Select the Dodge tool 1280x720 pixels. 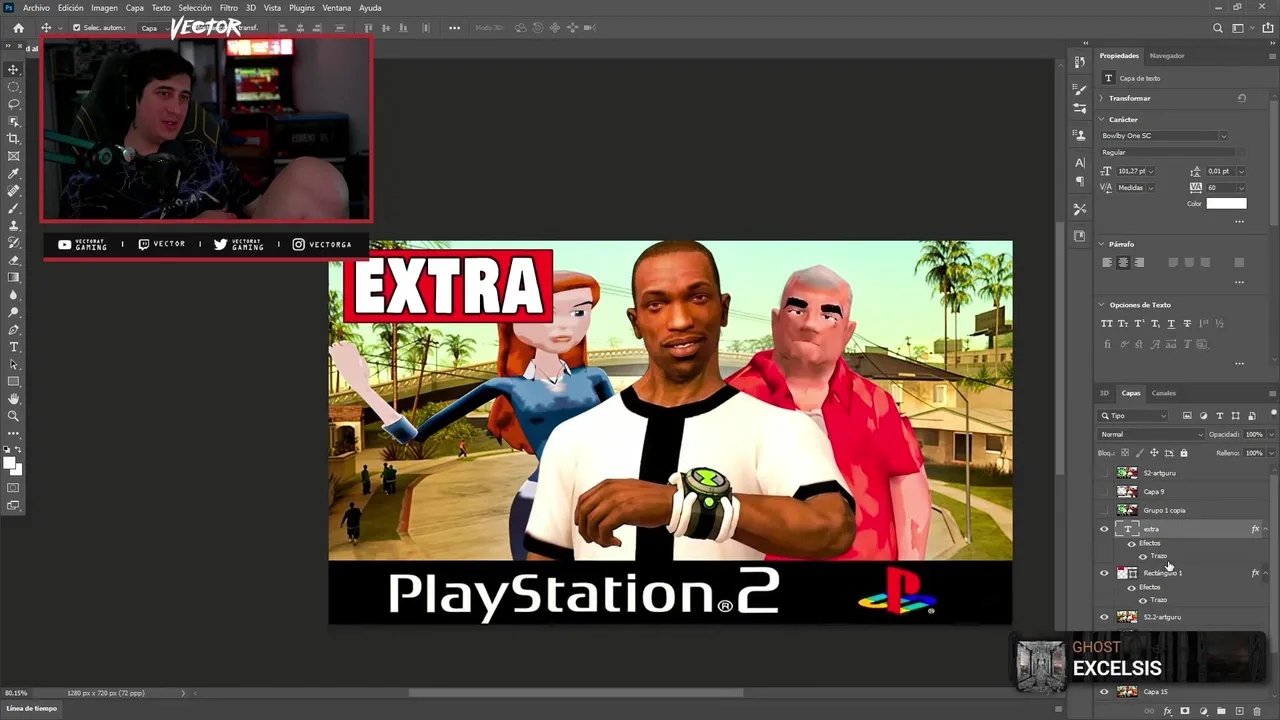[14, 312]
